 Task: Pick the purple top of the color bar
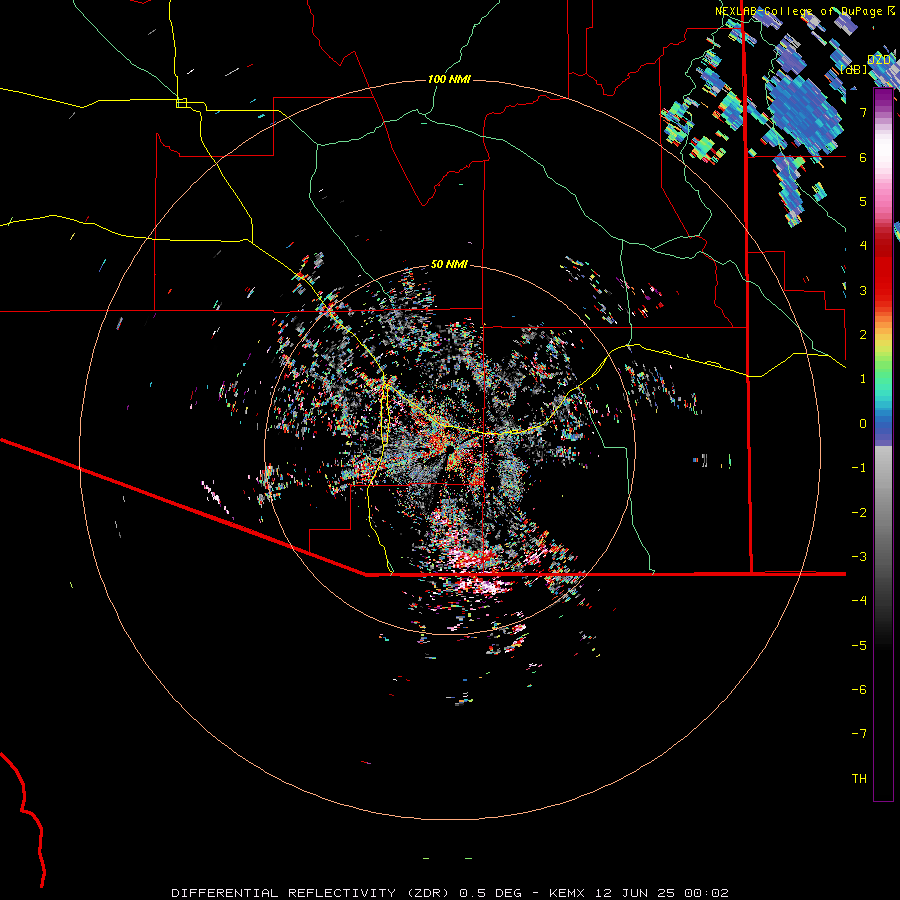[x=883, y=98]
